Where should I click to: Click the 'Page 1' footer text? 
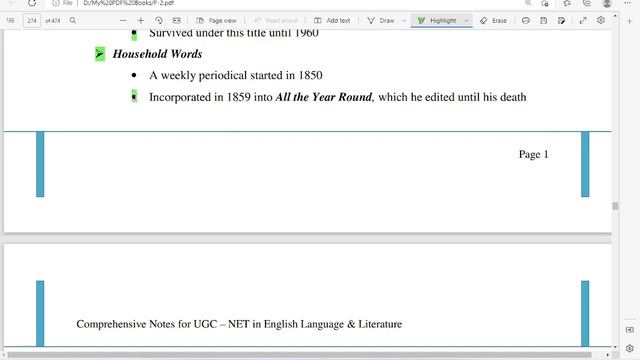point(533,154)
